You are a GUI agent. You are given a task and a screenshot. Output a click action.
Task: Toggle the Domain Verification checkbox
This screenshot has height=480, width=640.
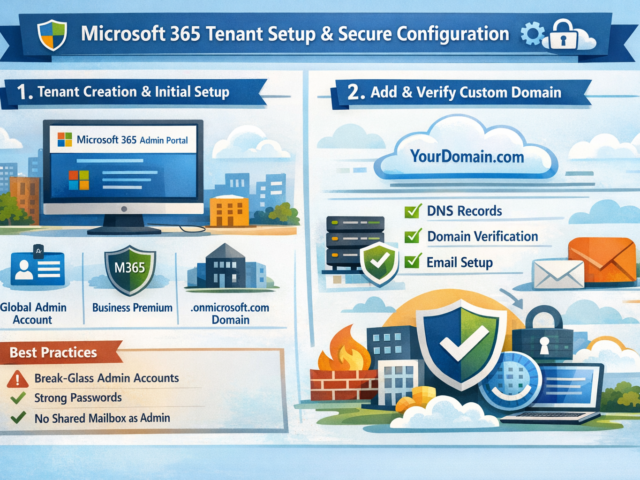point(411,236)
